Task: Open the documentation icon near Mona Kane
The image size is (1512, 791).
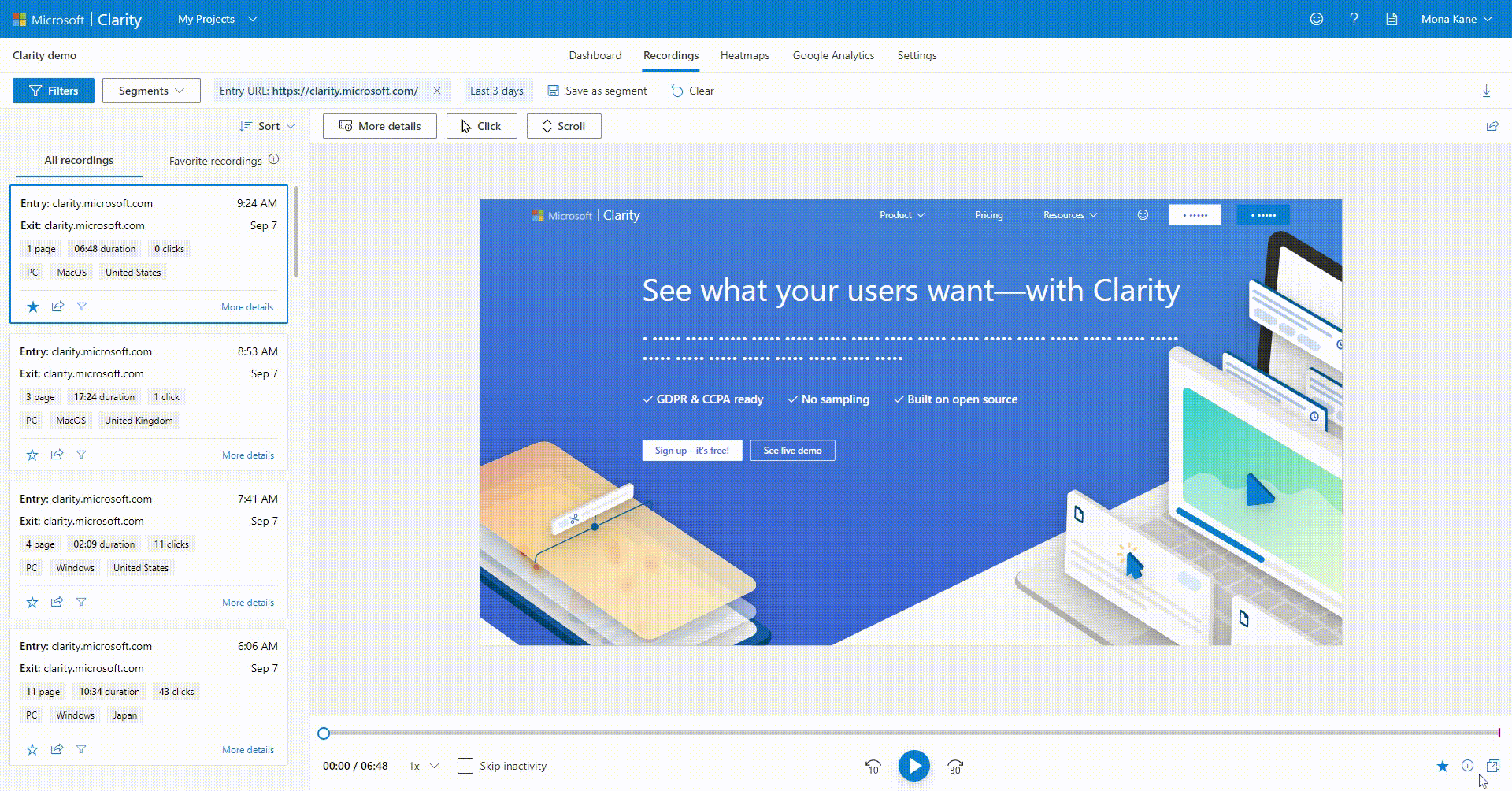Action: (1391, 19)
